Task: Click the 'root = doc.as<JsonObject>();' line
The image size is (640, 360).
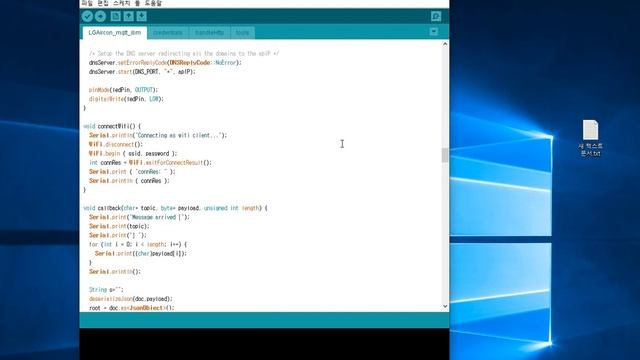Action: [x=131, y=308]
